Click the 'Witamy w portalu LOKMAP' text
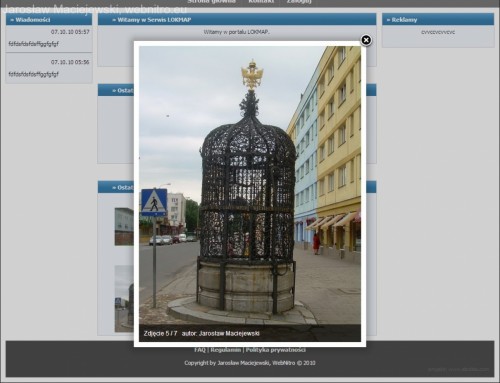 pos(237,32)
